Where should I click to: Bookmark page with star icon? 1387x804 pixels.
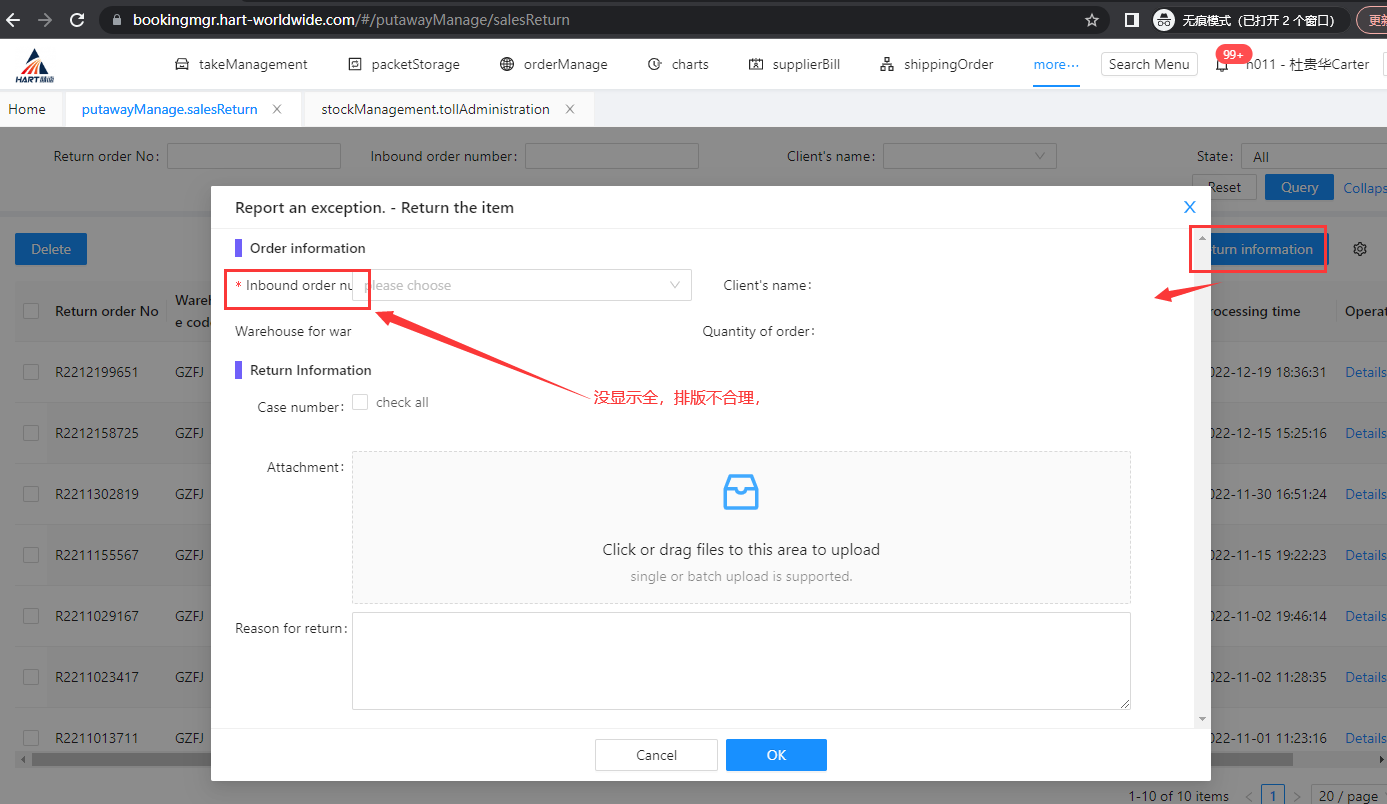(1092, 20)
